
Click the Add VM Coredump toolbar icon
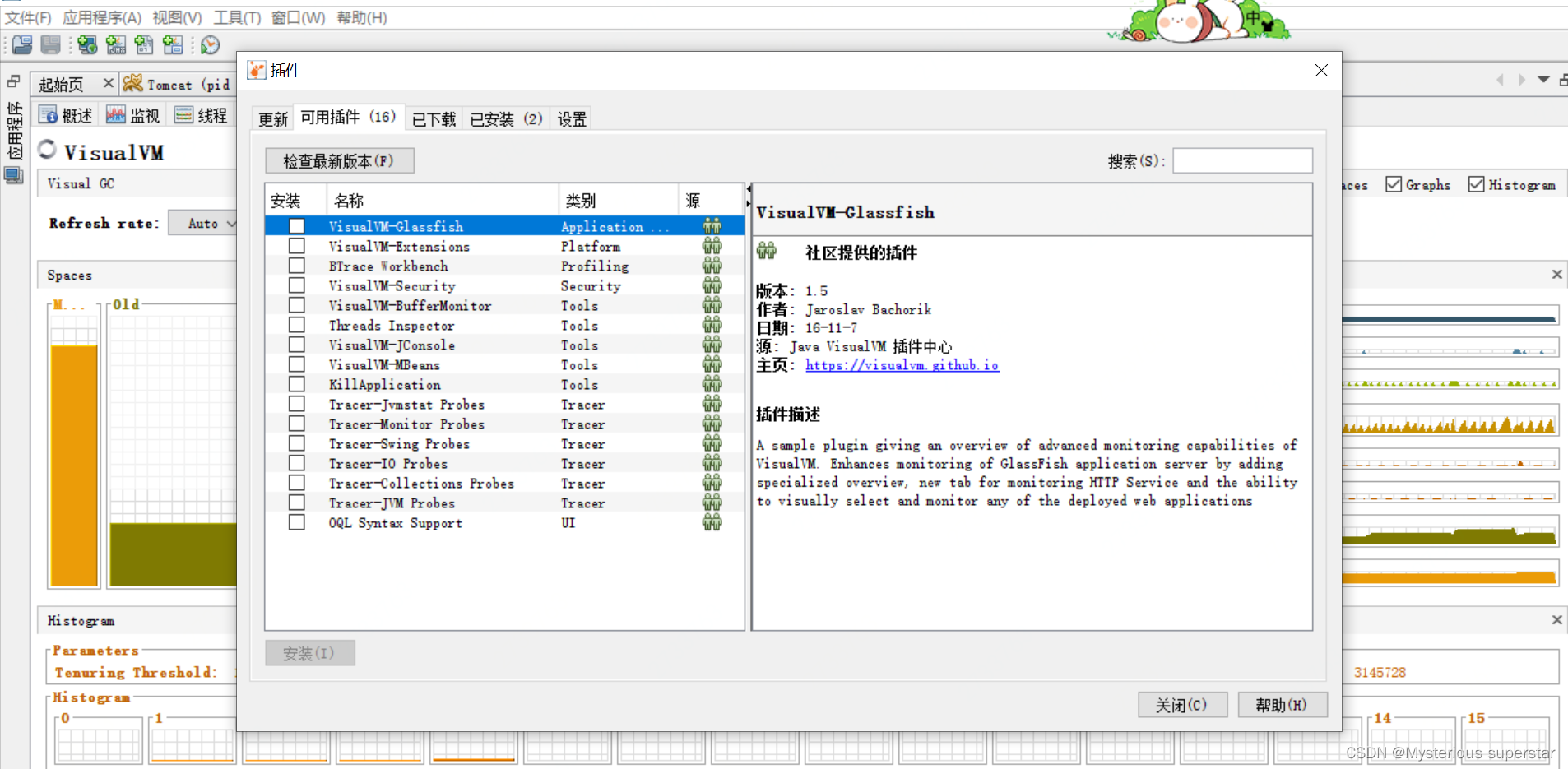pos(144,44)
